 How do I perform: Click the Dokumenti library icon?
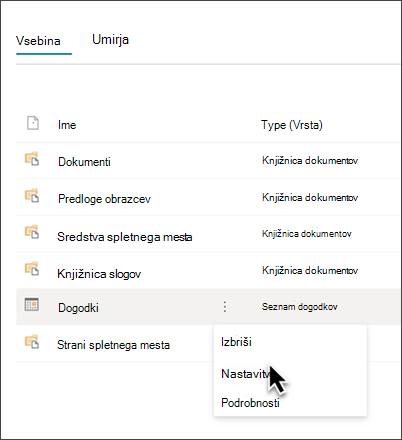tap(32, 159)
